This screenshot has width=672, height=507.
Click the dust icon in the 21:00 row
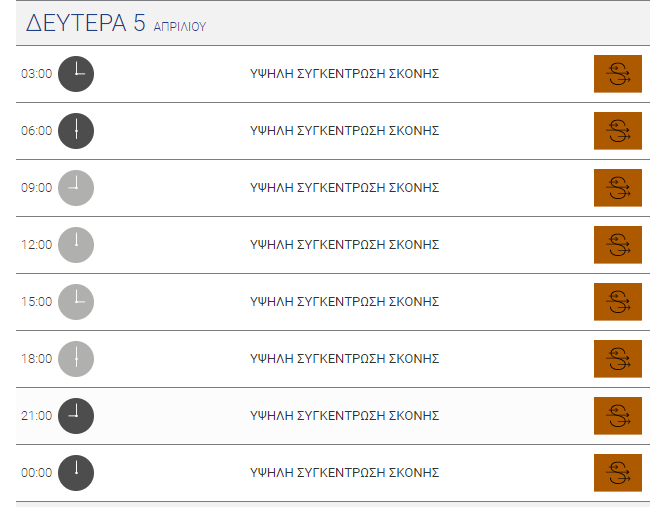[x=618, y=416]
